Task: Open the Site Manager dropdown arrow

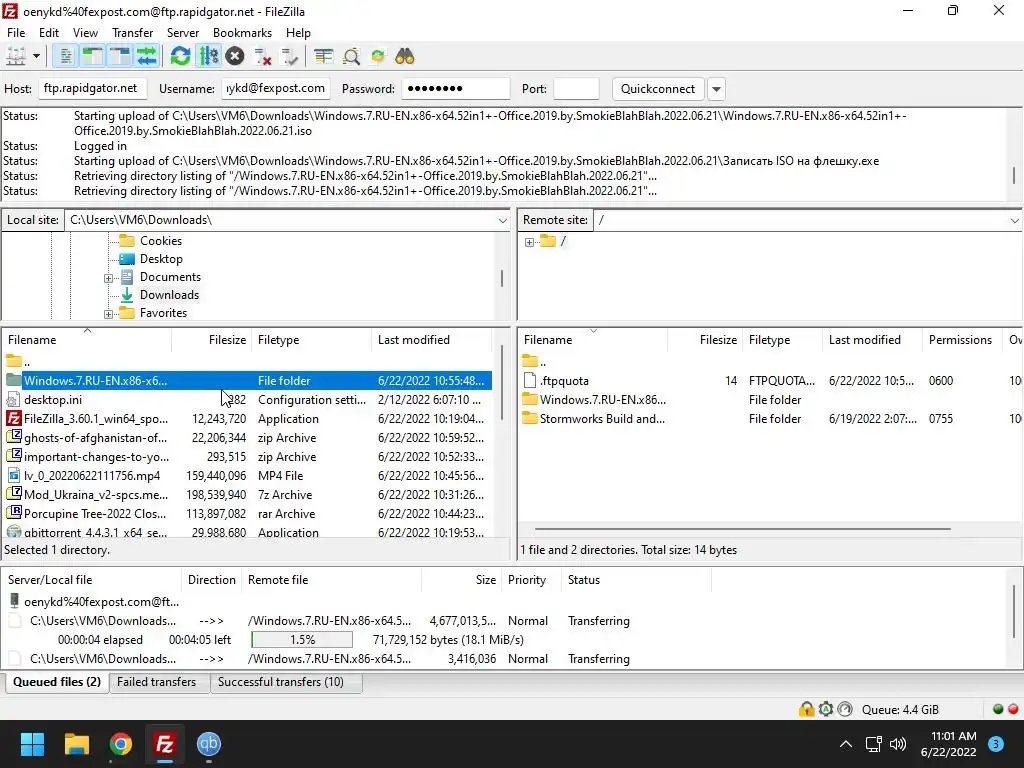Action: click(x=36, y=57)
